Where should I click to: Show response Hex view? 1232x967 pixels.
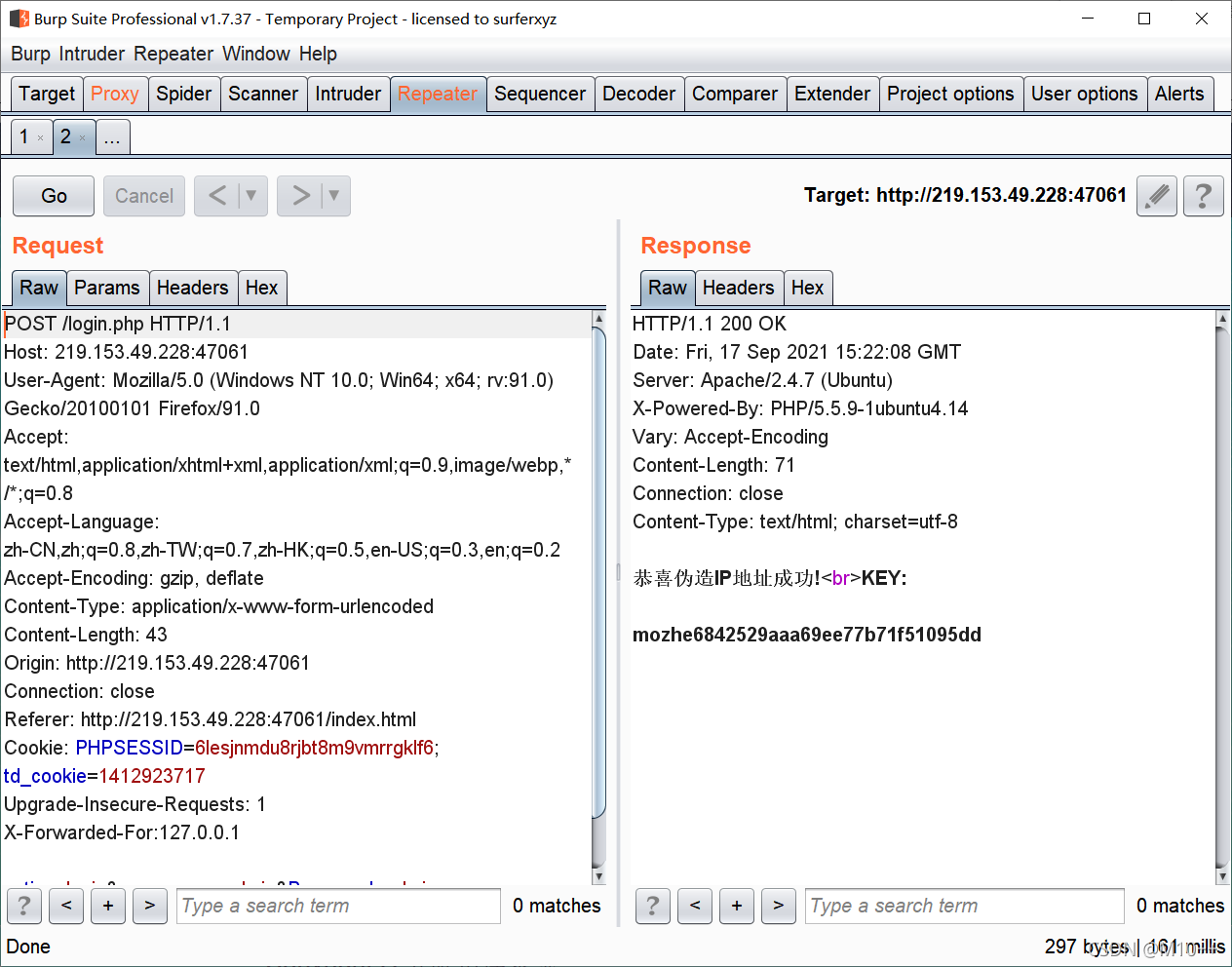click(807, 288)
